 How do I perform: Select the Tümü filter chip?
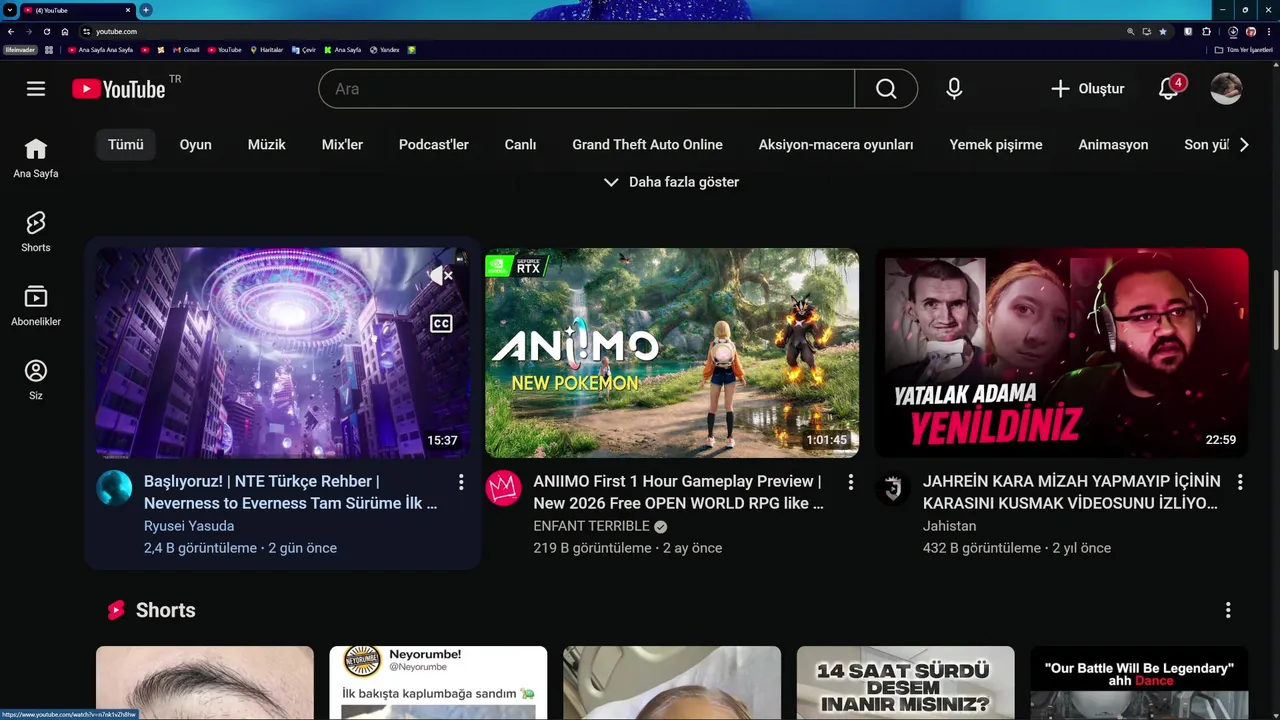126,145
